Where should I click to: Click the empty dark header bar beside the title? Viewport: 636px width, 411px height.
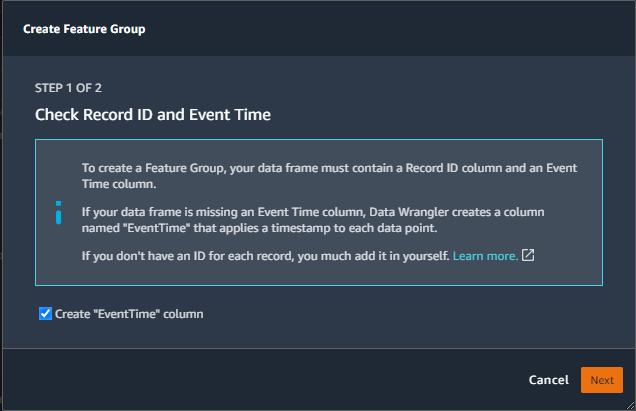389,29
